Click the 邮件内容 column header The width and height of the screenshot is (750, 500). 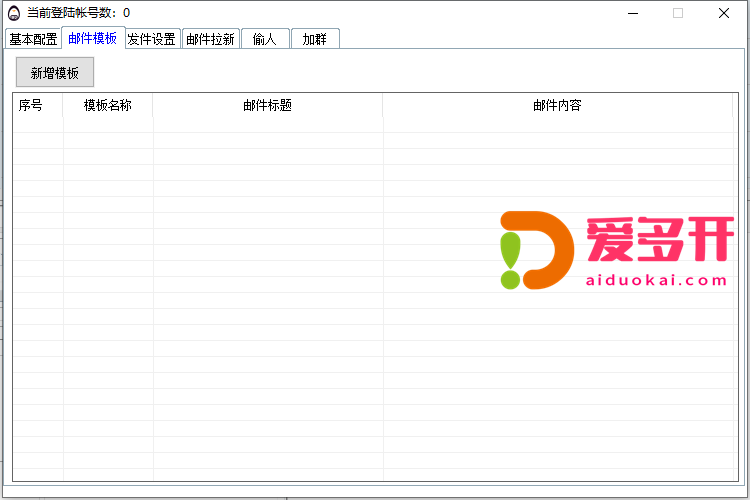pyautogui.click(x=557, y=105)
